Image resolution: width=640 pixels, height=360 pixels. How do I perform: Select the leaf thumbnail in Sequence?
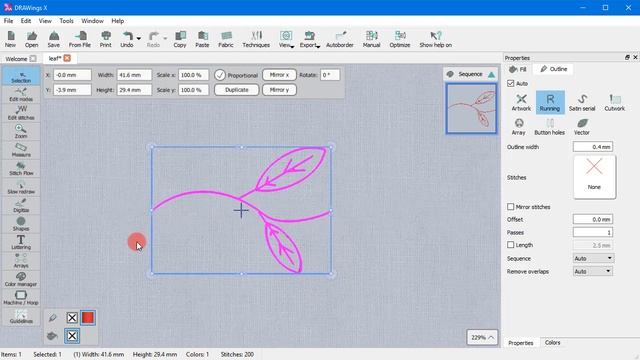pos(471,109)
